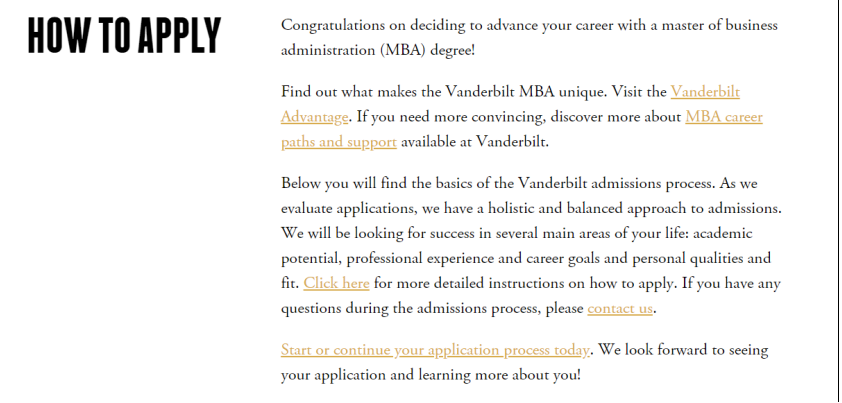The height and width of the screenshot is (403, 842).
Task: Click the "available at Vanderbilt" text
Action: tap(474, 142)
